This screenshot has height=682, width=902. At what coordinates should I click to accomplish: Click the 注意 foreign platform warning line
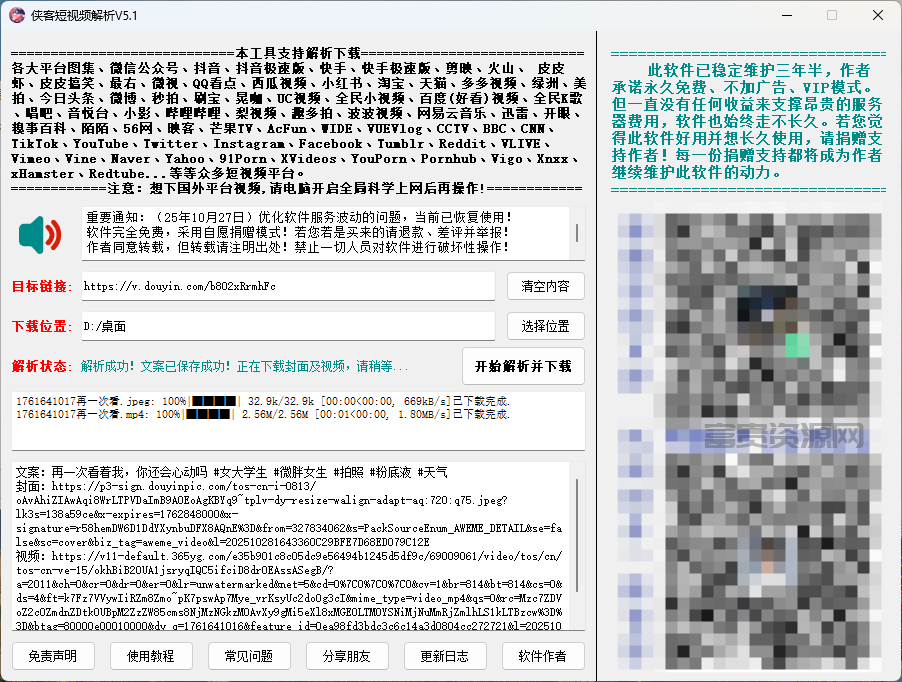click(x=297, y=188)
